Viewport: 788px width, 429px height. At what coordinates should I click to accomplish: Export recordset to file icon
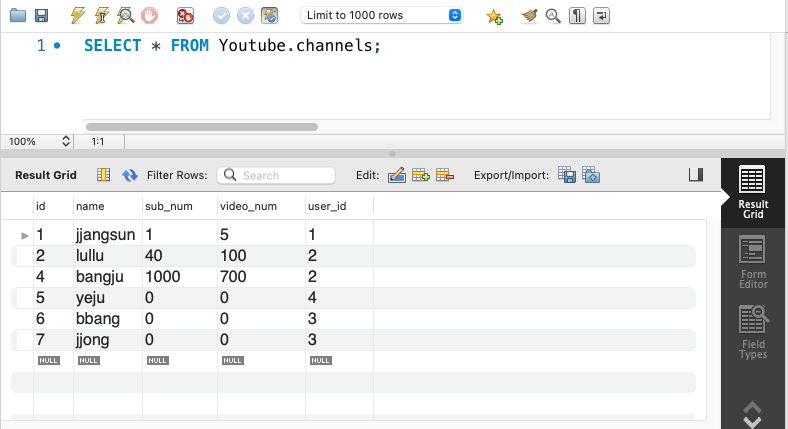[567, 175]
